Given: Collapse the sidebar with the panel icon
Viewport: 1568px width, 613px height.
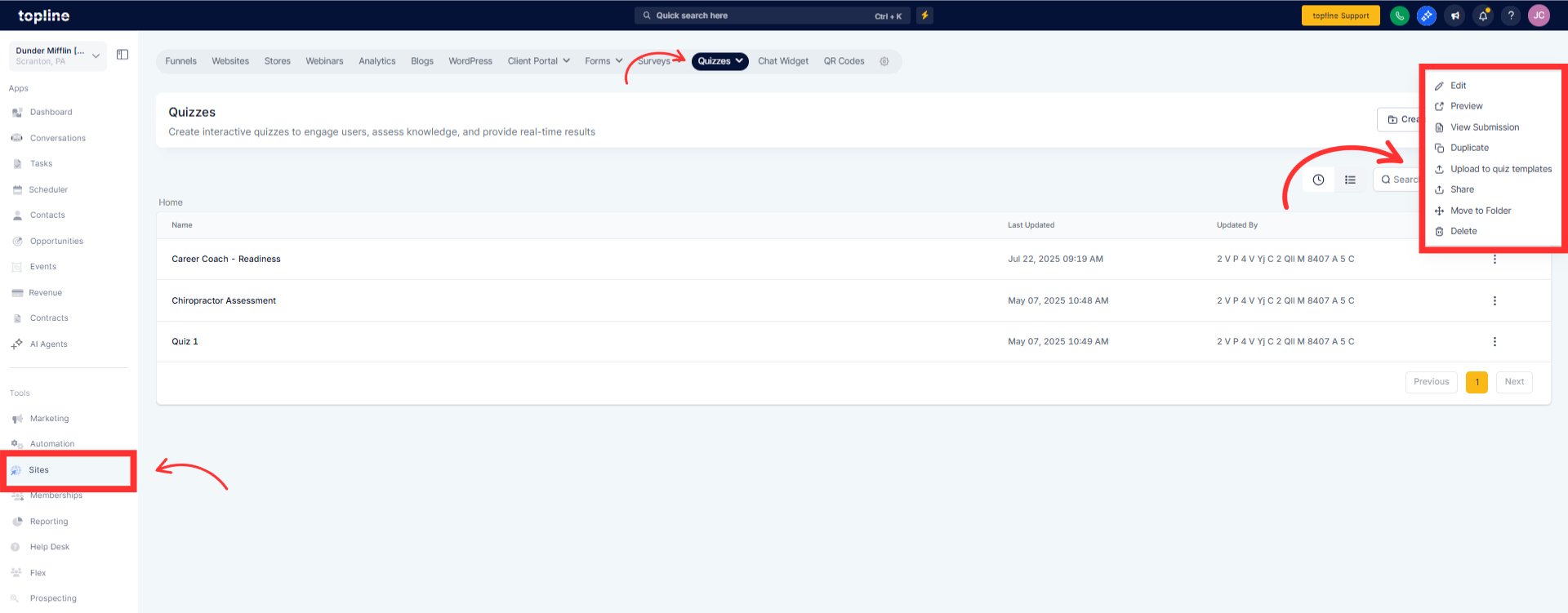Looking at the screenshot, I should 122,55.
